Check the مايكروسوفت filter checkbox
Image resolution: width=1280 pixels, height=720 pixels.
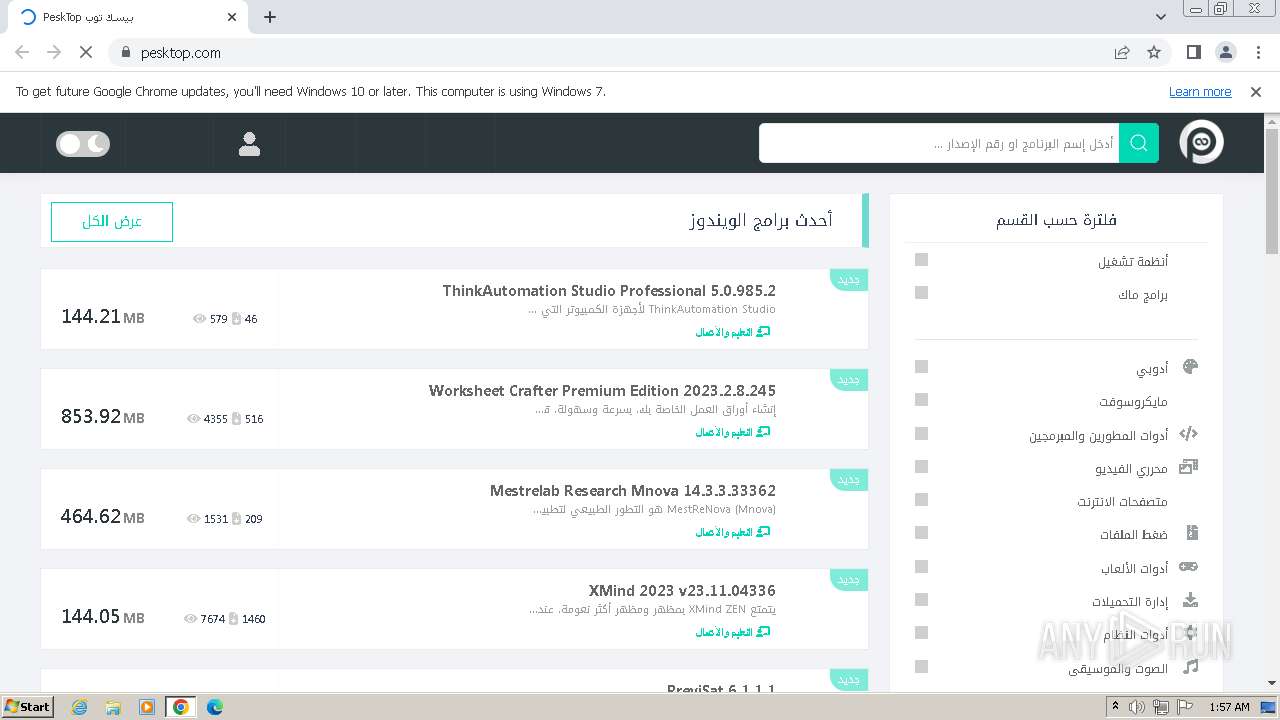(922, 400)
